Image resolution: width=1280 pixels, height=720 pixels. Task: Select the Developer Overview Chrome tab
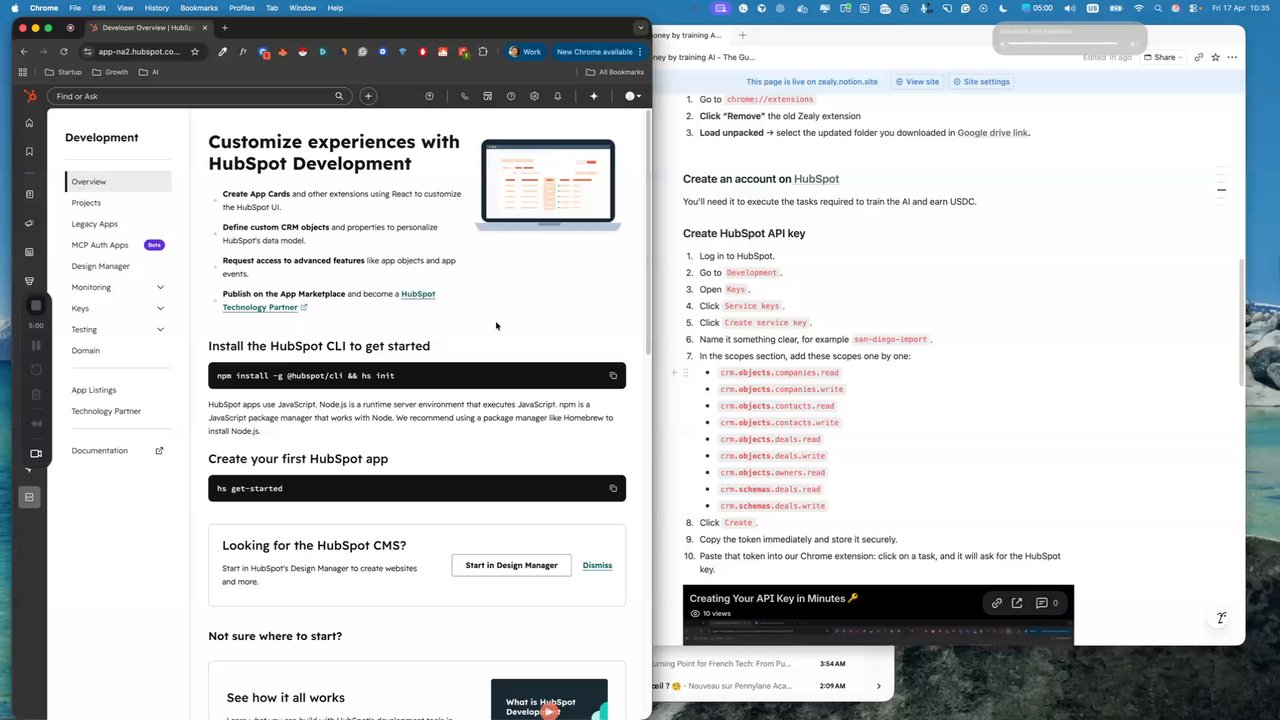pyautogui.click(x=148, y=28)
